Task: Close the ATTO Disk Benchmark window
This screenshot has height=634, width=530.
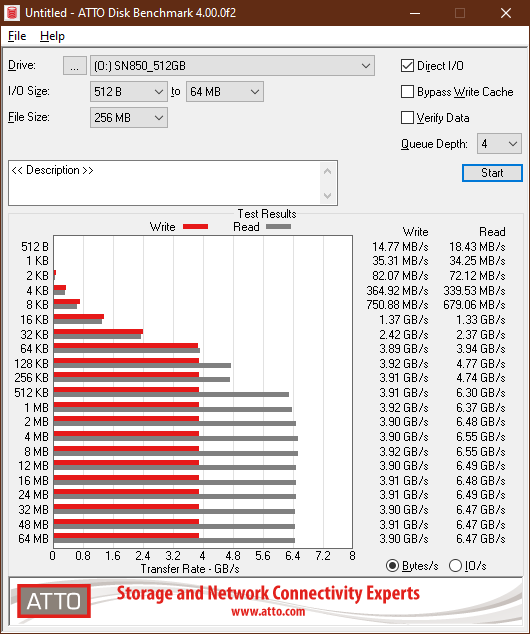Action: pos(506,13)
